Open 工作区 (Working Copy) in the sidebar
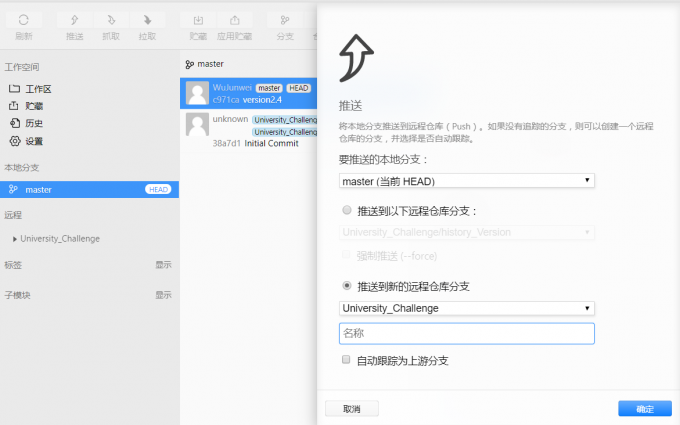680x425 pixels. pos(38,89)
